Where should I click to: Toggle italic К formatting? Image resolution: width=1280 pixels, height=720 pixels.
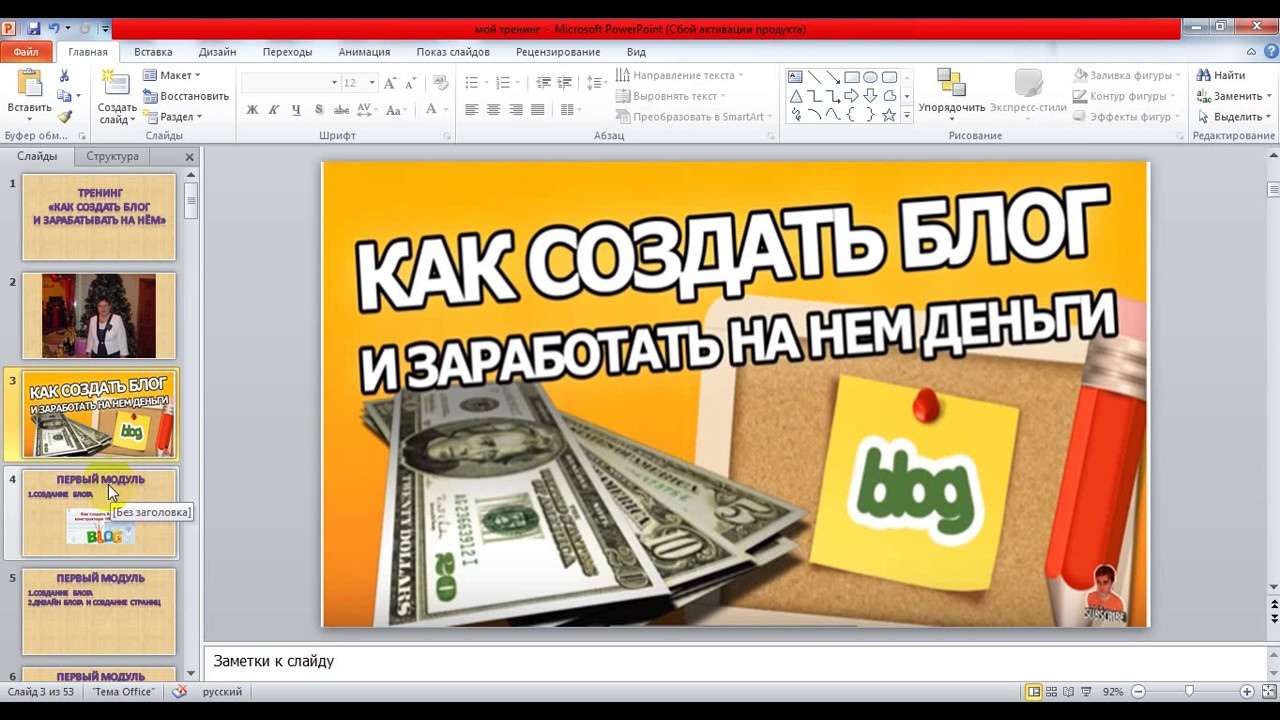click(x=274, y=110)
